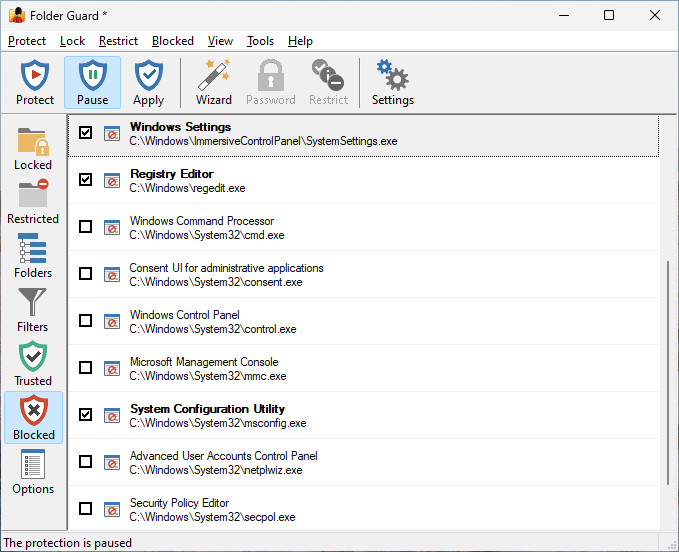Click the Password padlock toolbar icon
Viewport: 679px width, 552px height.
[x=271, y=75]
